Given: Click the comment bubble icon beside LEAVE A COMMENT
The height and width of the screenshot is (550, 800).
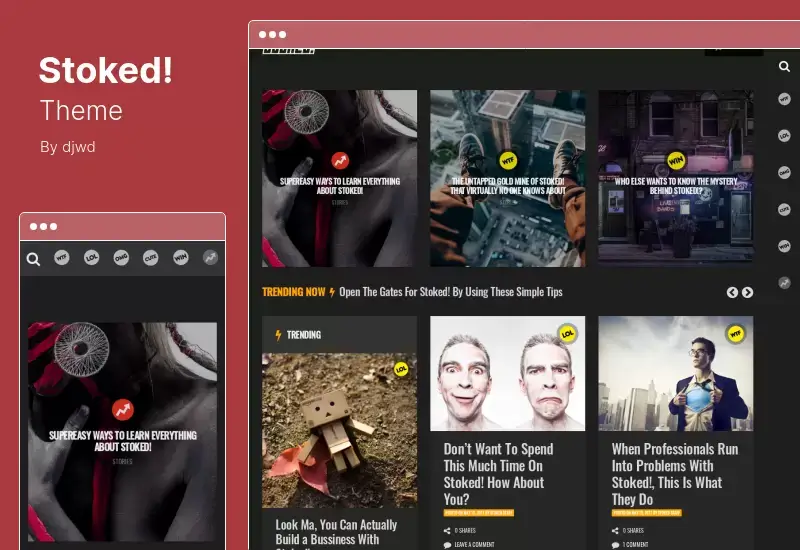Looking at the screenshot, I should point(447,545).
